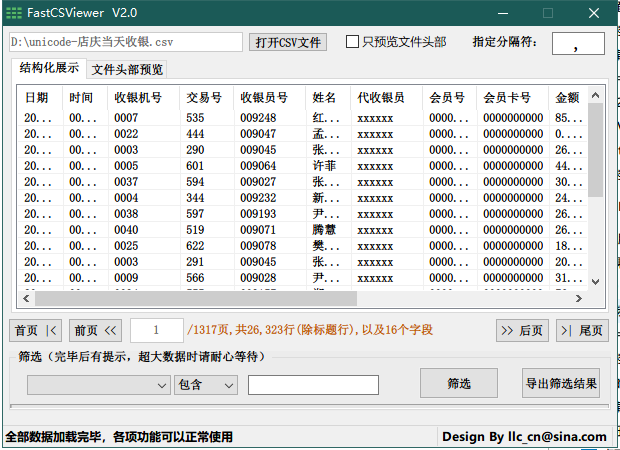Select cashier number cell 009028
This screenshot has width=620, height=450.
tap(258, 278)
